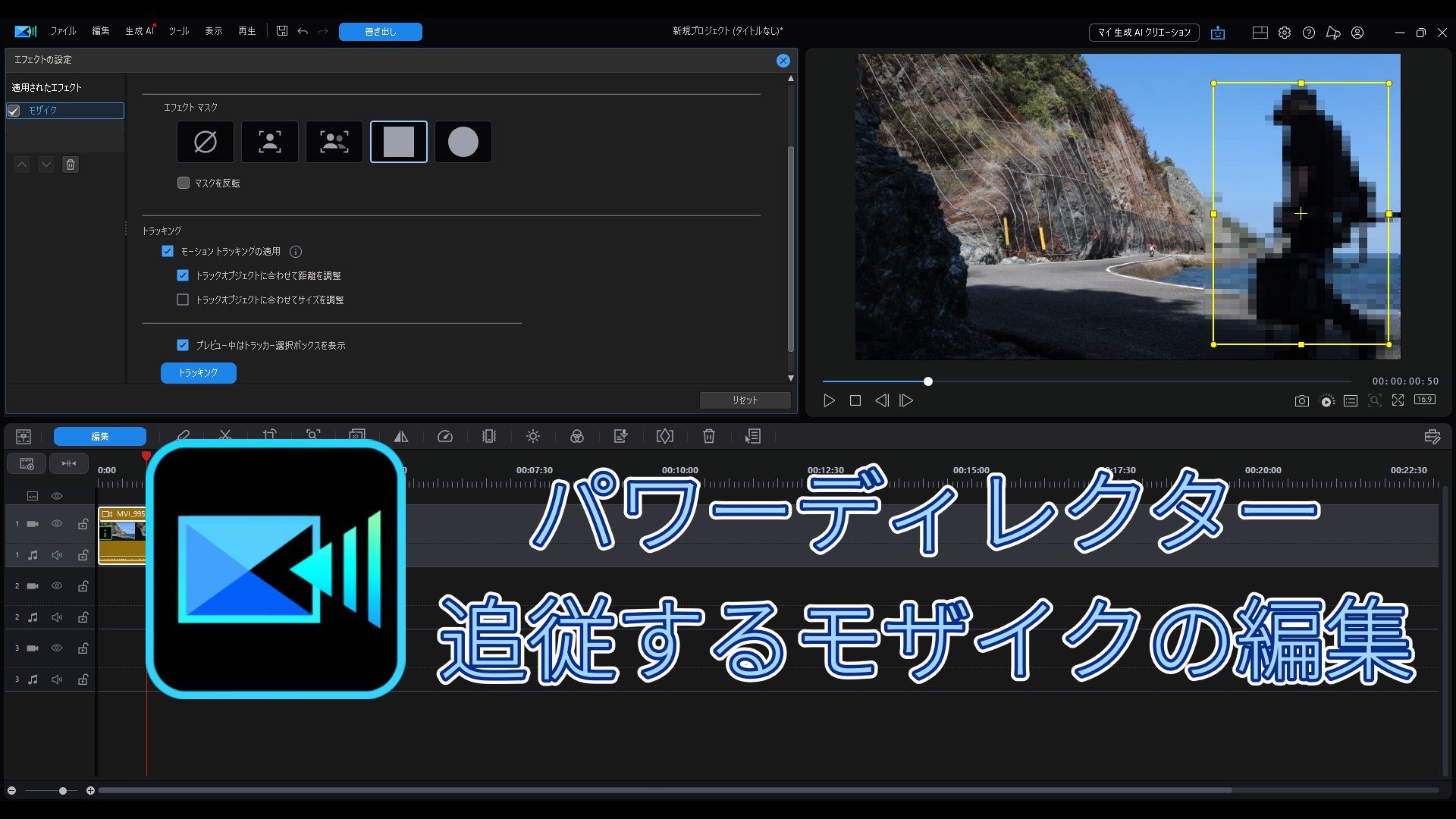Open the speed adjustment tool icon

point(445,436)
